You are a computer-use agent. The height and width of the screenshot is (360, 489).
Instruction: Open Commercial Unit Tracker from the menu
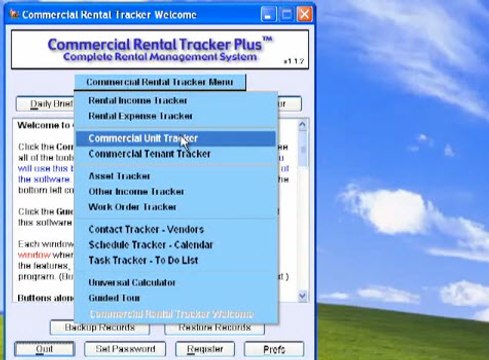(176, 138)
